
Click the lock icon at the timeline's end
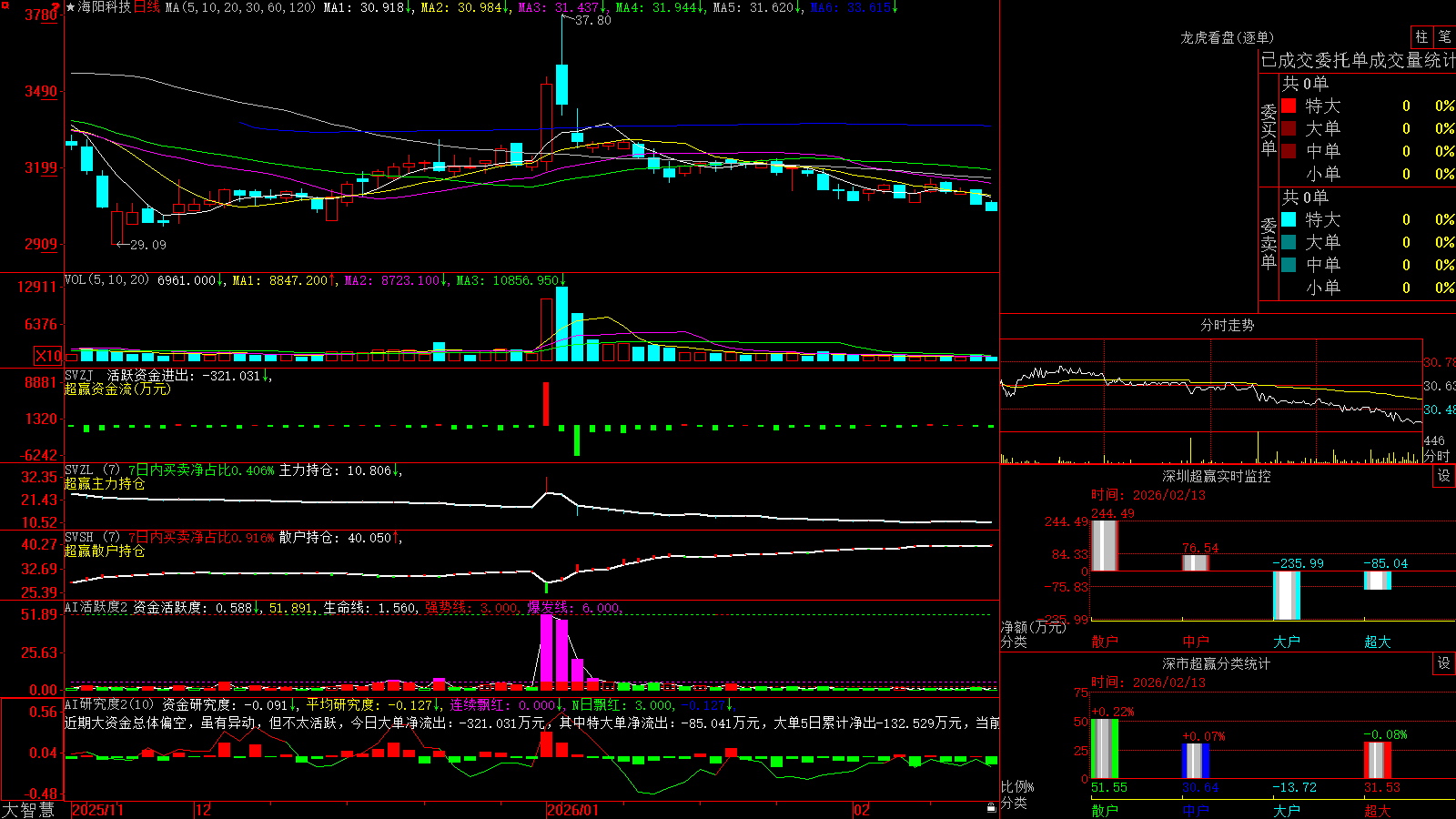click(x=991, y=808)
